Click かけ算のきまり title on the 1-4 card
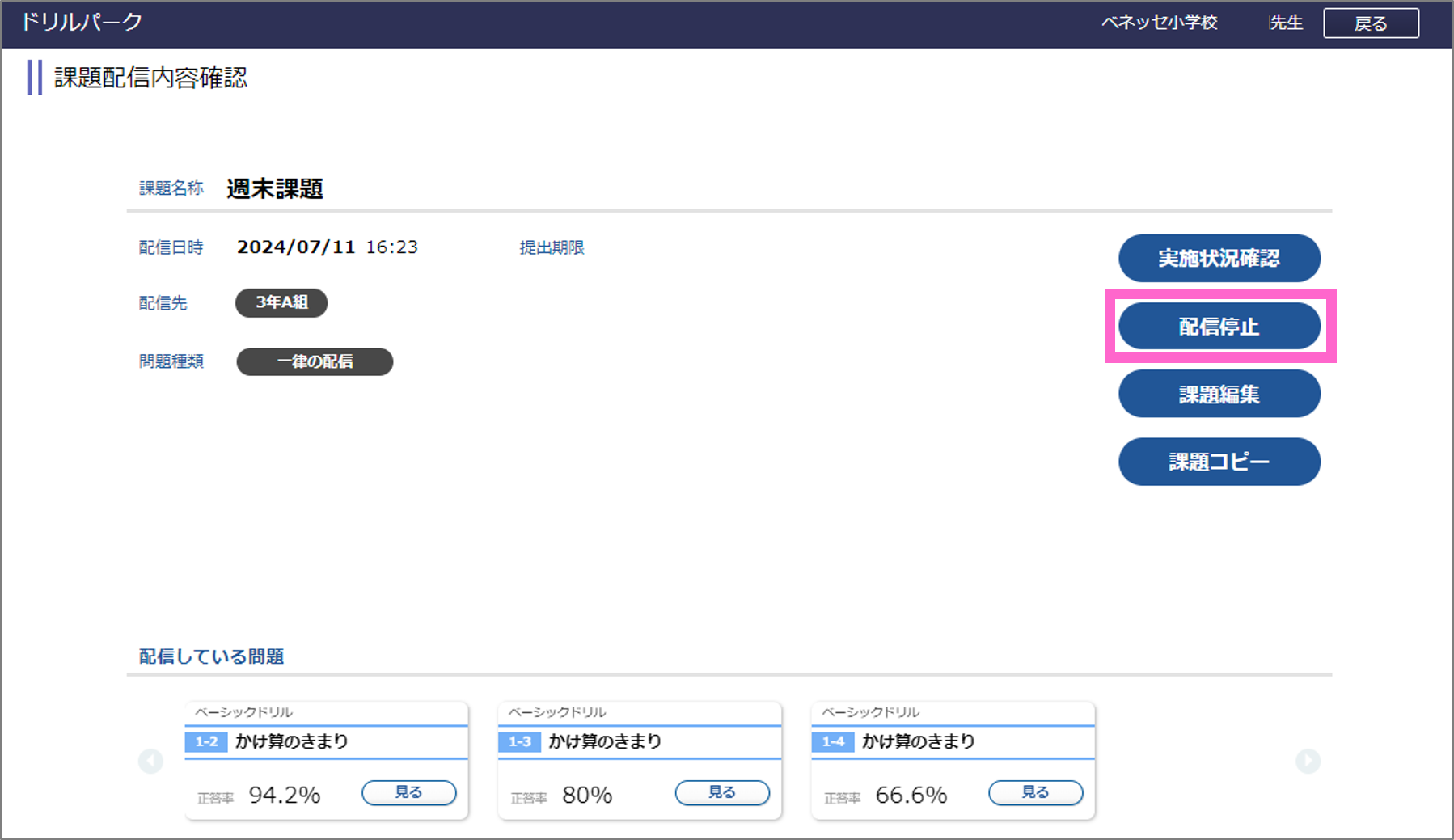Image resolution: width=1454 pixels, height=840 pixels. pos(919,741)
